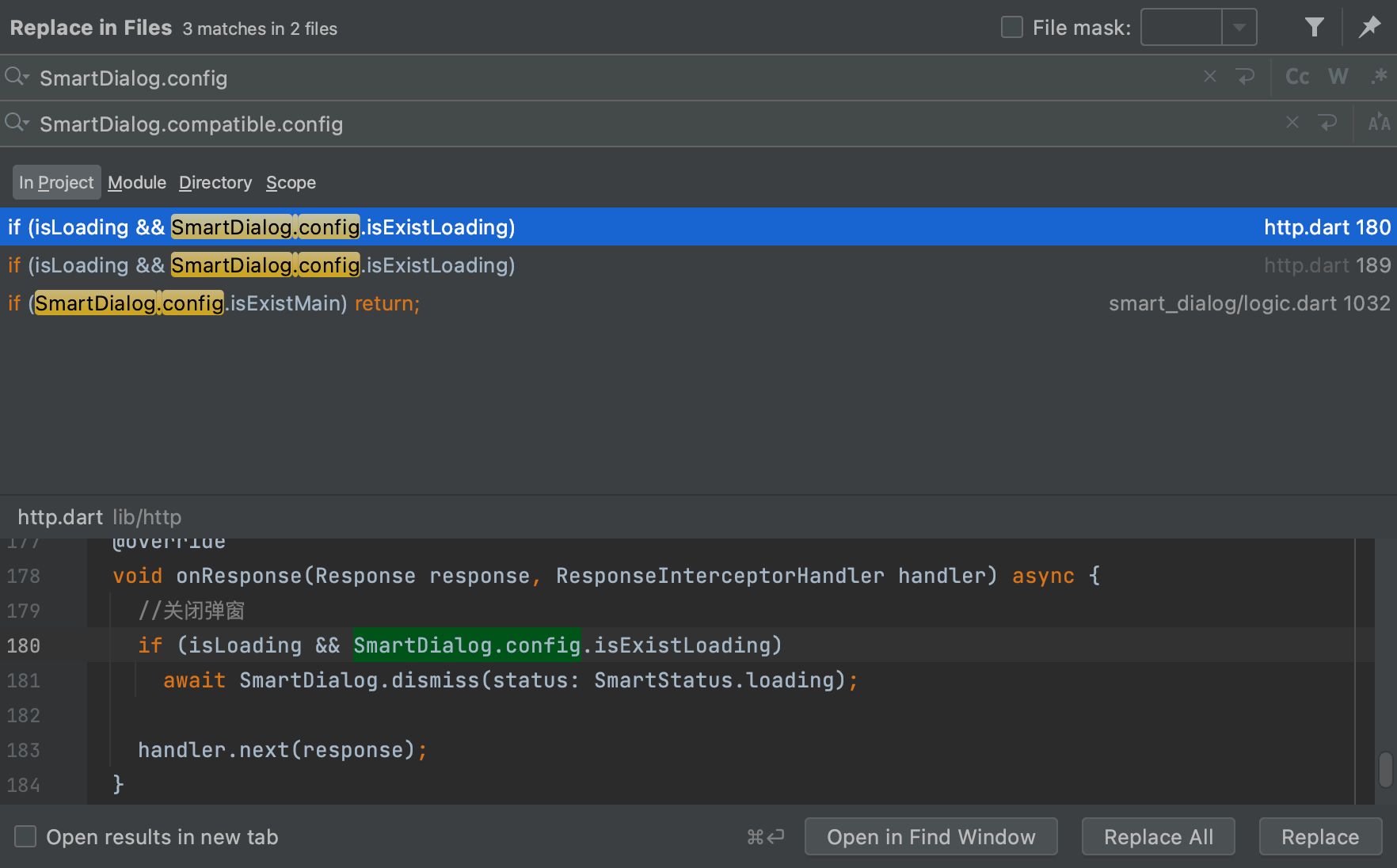
Task: Click in the SmartDialog.config search field
Action: coord(618,78)
